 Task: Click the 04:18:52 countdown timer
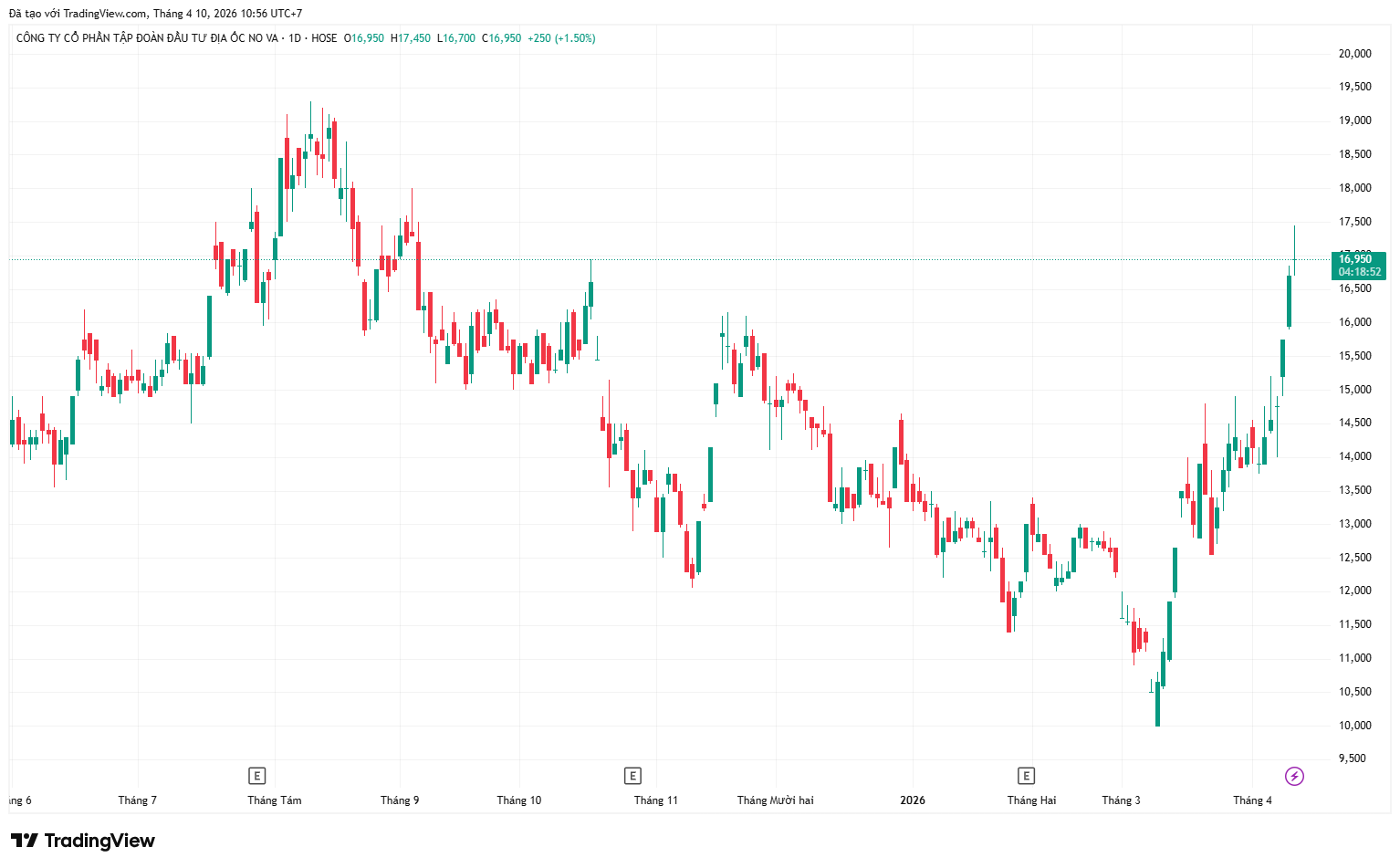click(x=1359, y=272)
